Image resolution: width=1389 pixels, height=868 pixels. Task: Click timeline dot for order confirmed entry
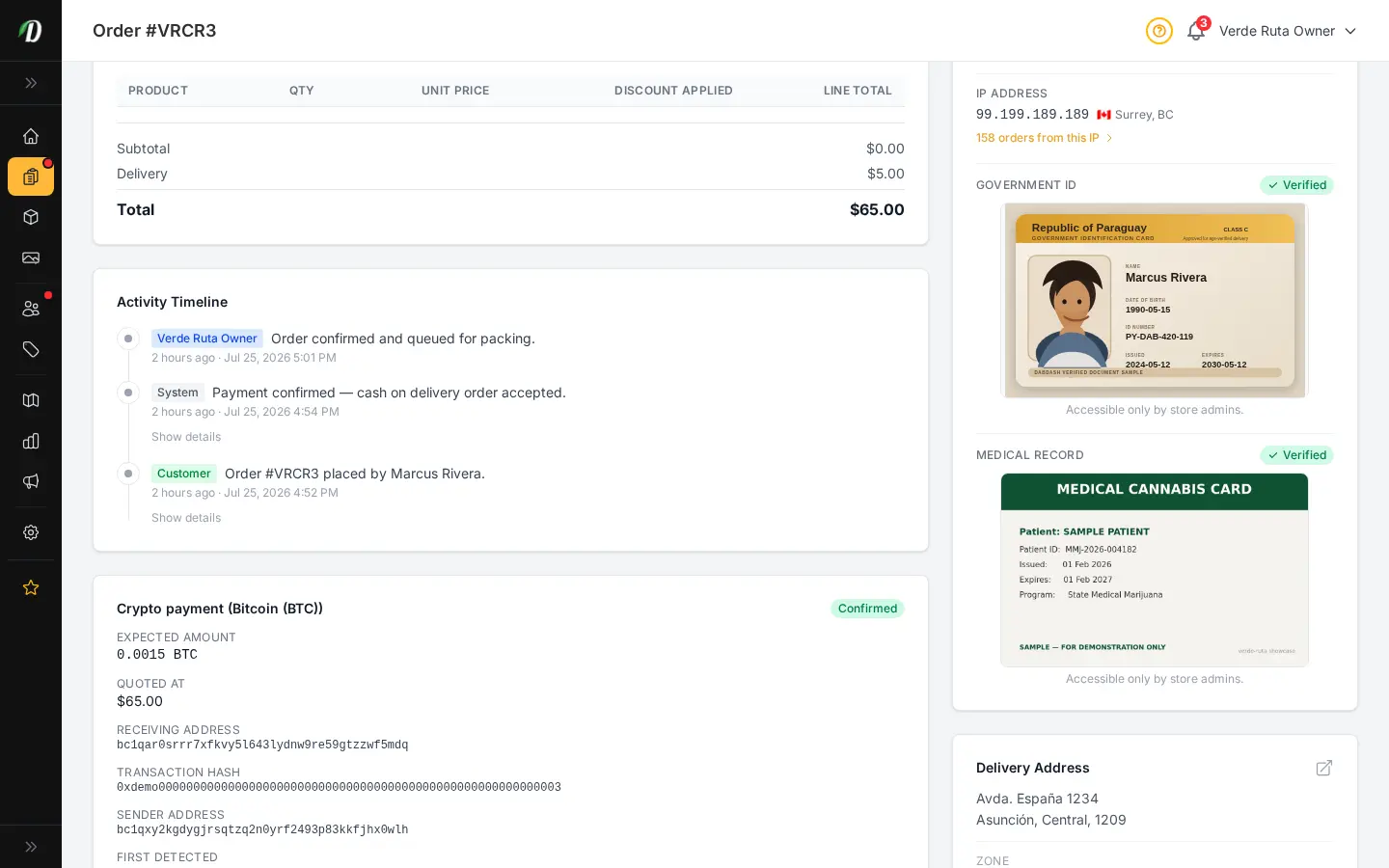(x=128, y=339)
